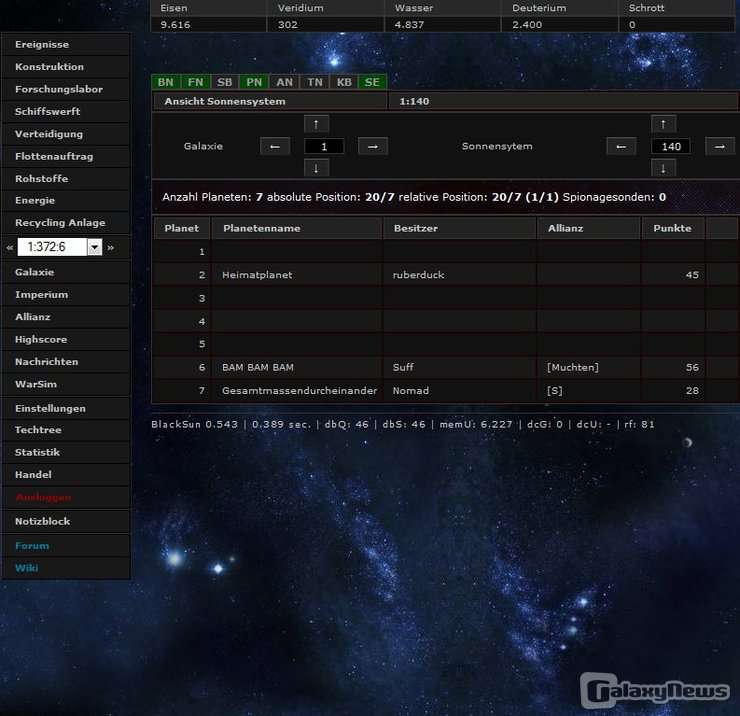Screen dimensions: 740x716
Task: Open Allianz in the sidebar menu
Action: click(66, 317)
